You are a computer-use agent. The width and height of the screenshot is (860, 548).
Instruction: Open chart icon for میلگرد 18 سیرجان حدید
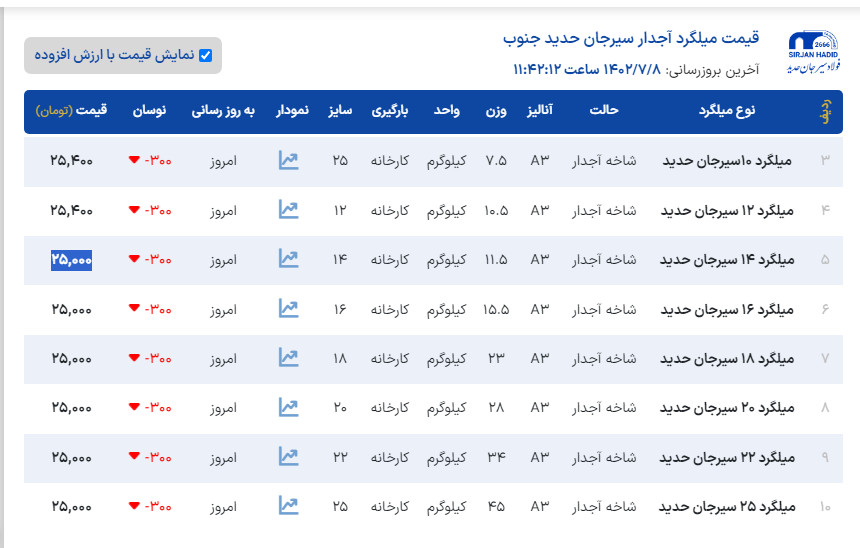(x=288, y=358)
